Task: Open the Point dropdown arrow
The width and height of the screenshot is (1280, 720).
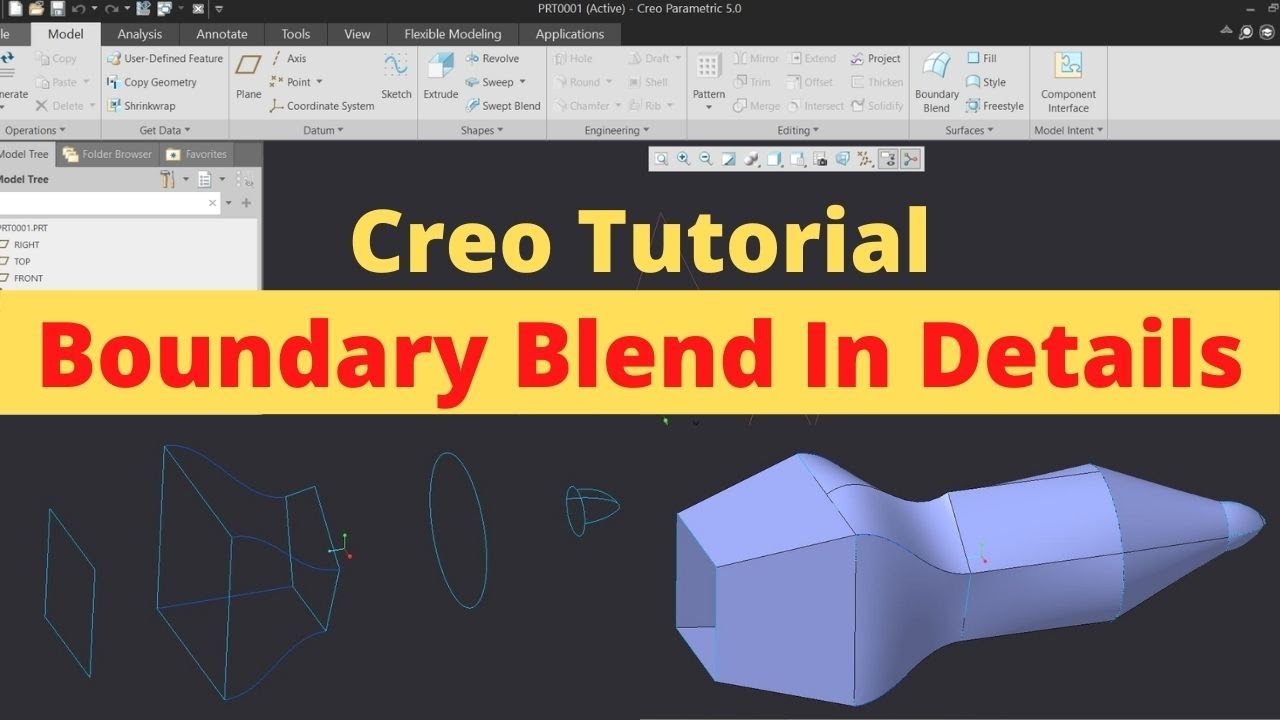Action: click(320, 82)
